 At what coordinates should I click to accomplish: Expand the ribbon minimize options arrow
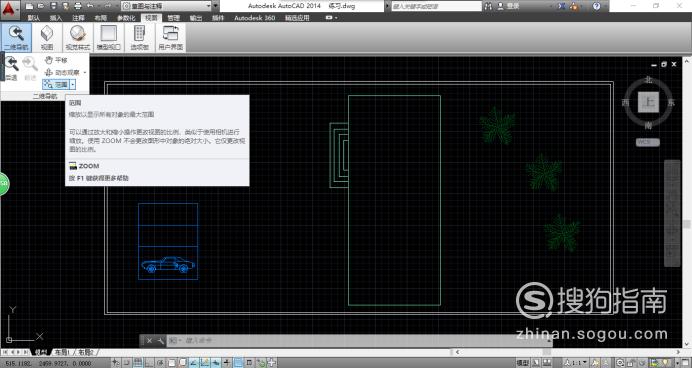click(x=336, y=18)
